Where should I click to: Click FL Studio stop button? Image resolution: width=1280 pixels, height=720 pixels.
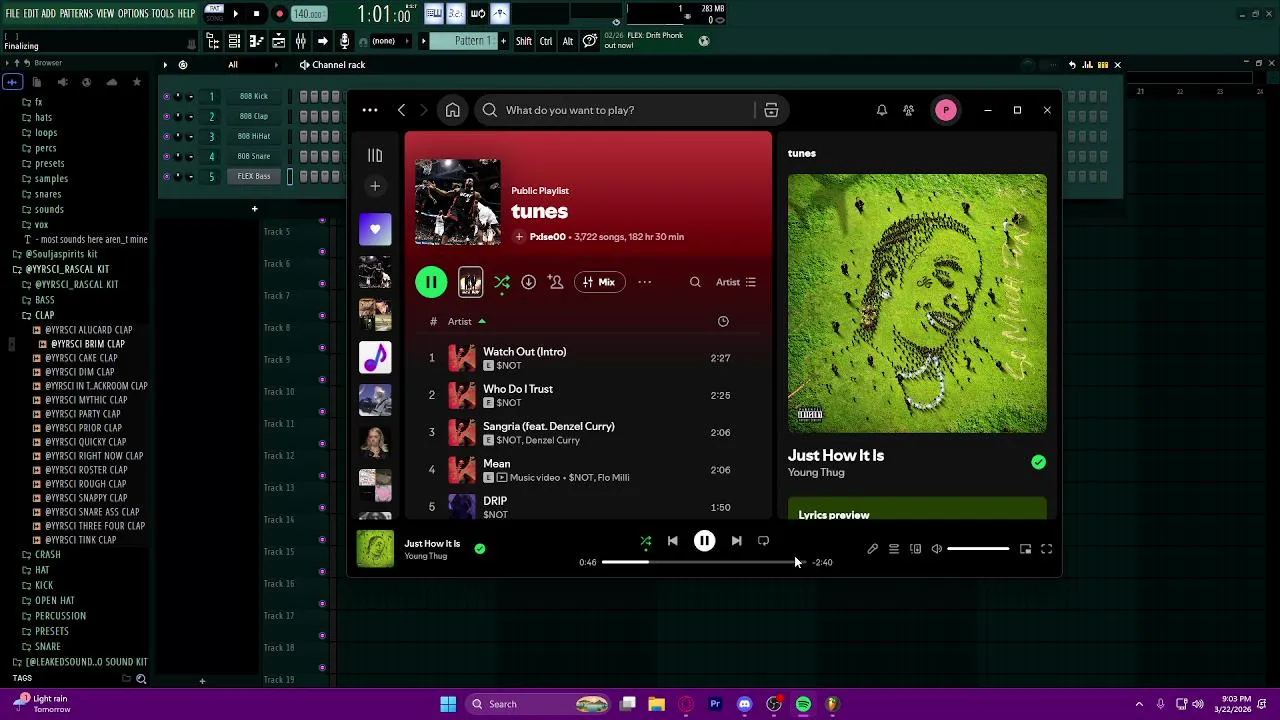pyautogui.click(x=256, y=14)
